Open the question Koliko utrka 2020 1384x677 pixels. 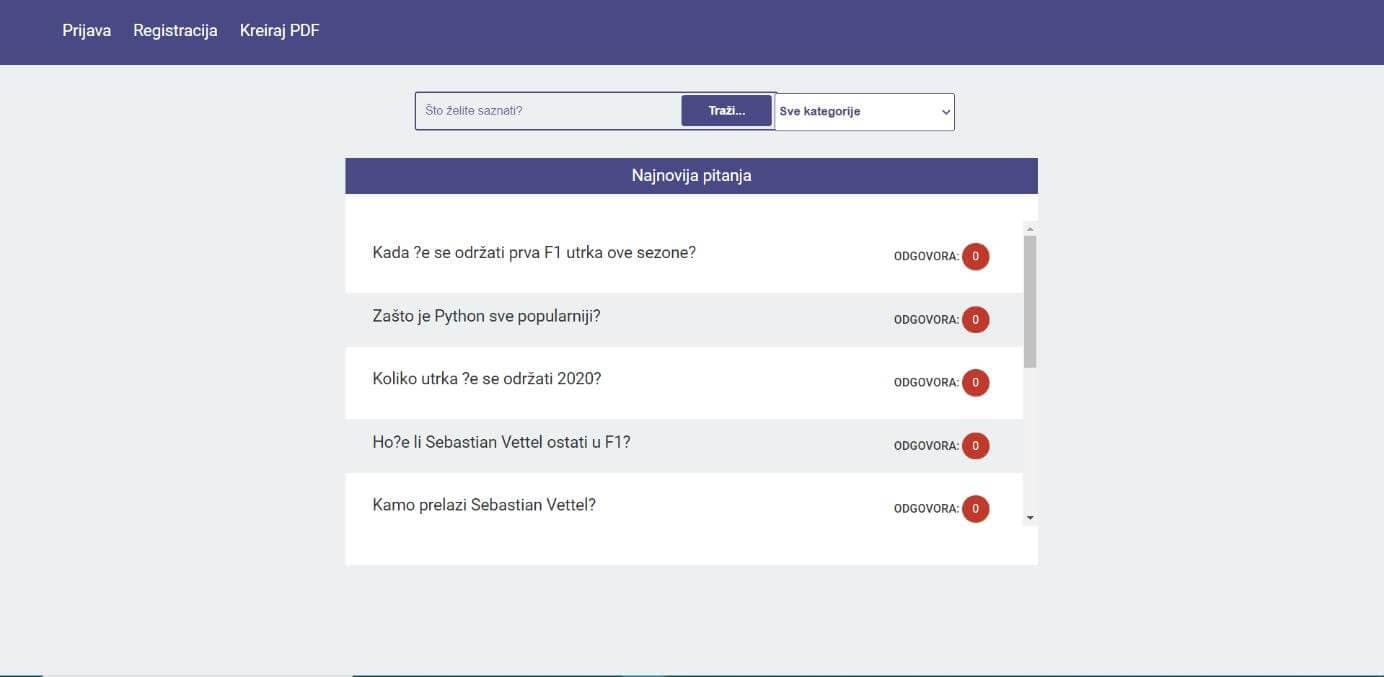tap(487, 379)
